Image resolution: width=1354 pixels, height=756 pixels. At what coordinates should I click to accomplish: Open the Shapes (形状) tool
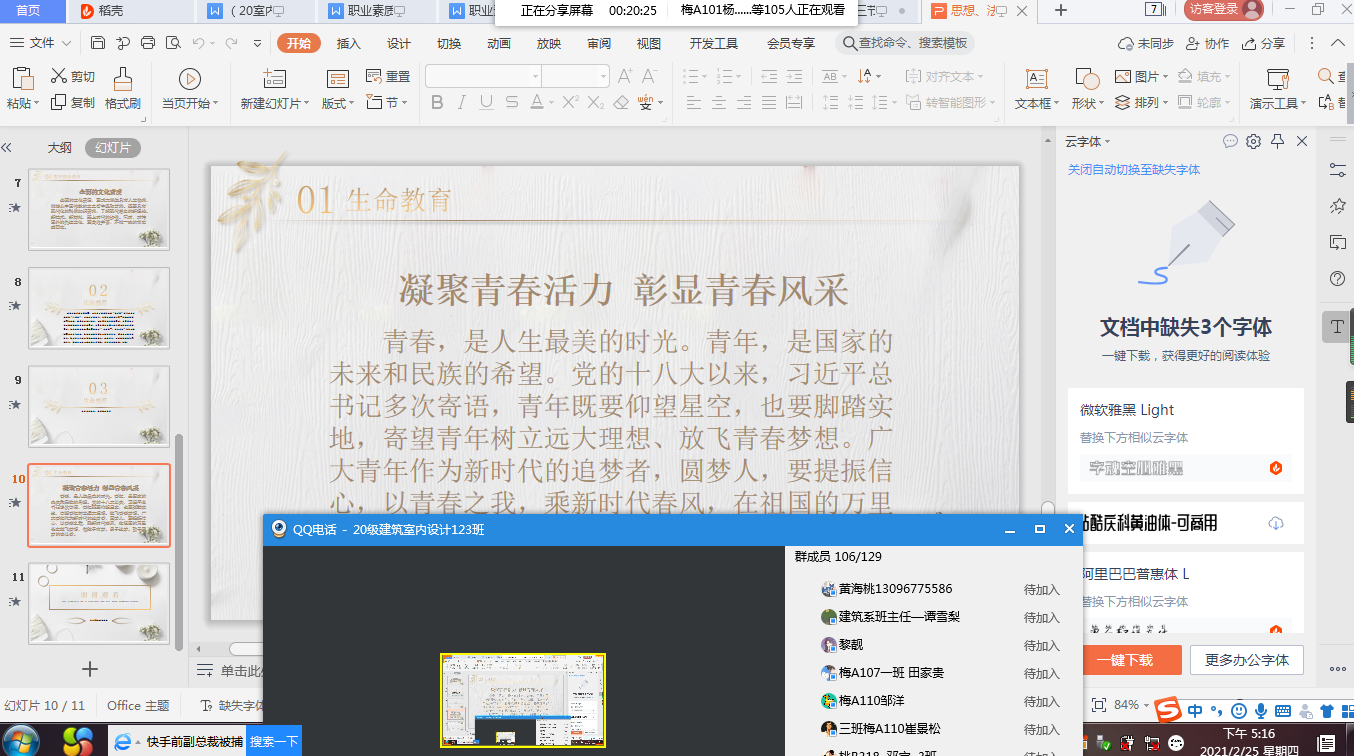point(1086,85)
